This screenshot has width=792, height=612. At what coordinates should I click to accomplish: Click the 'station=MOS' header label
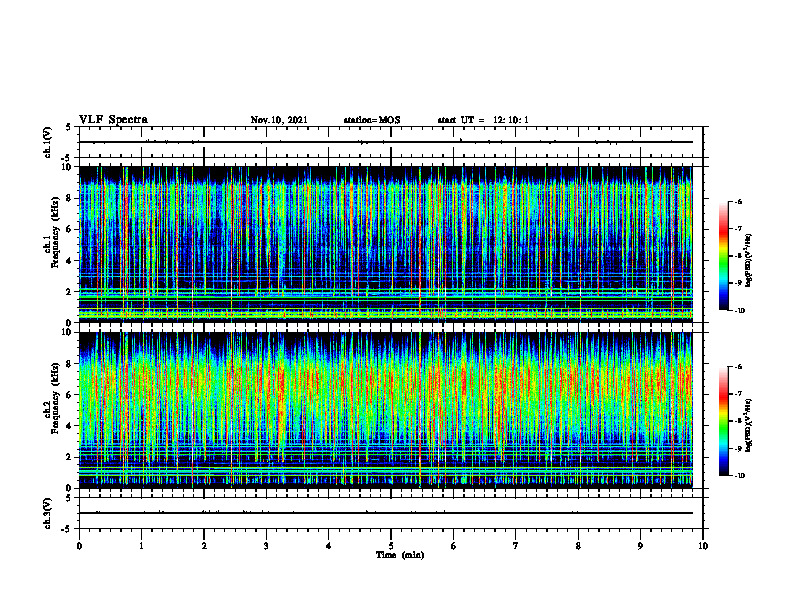click(x=372, y=120)
